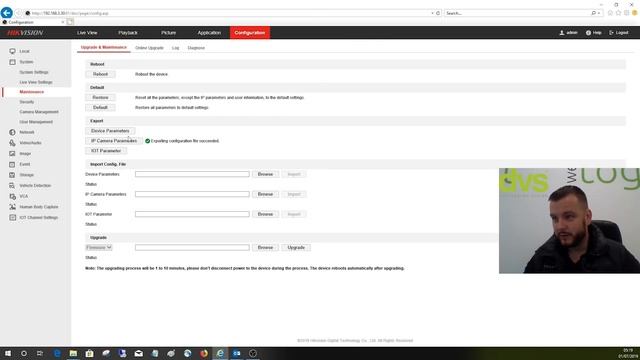Go to the Playback menu
This screenshot has width=640, height=360.
click(128, 33)
